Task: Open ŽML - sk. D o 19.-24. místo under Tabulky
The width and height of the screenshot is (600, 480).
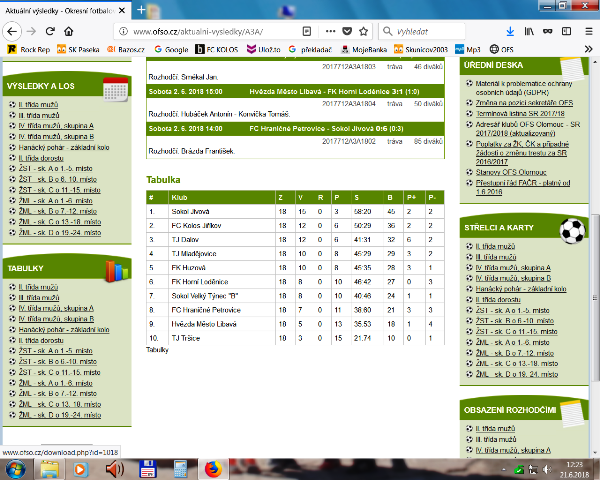Action: 60,415
